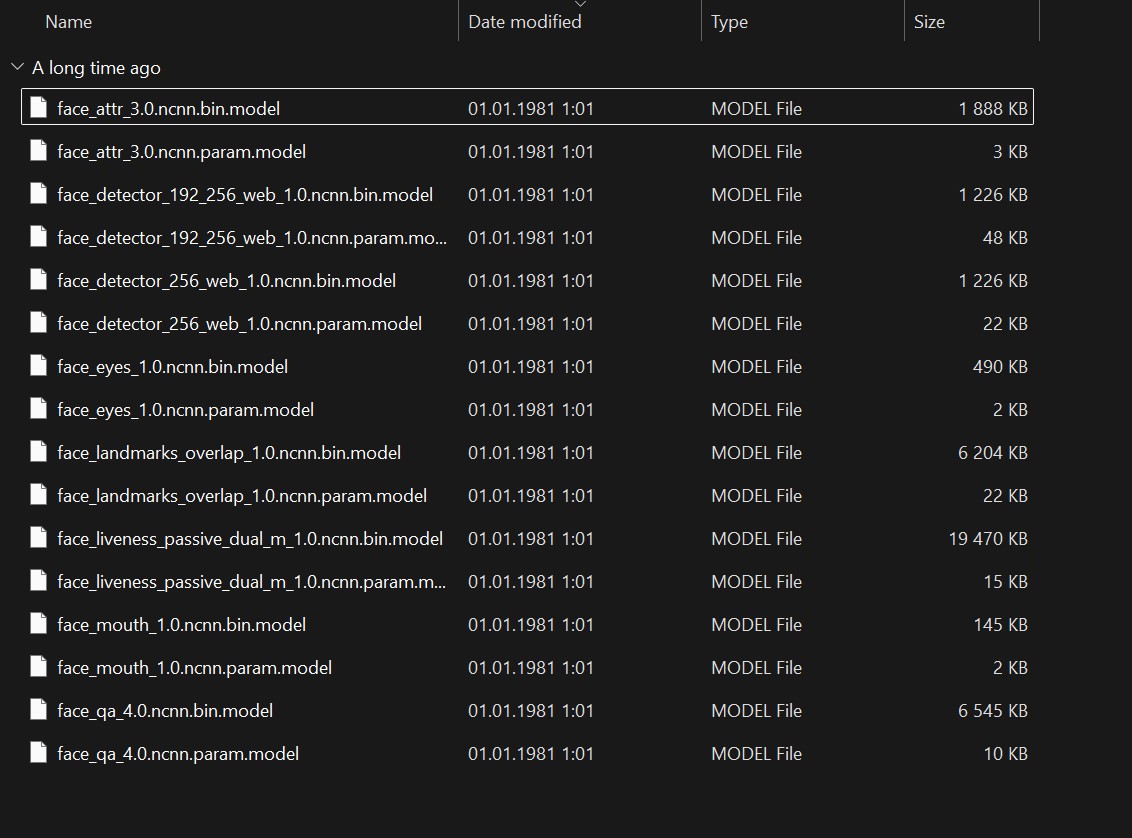Click file icon for face_eyes_1.0.ncnn.bin.model
Image resolution: width=1132 pixels, height=838 pixels.
[x=39, y=366]
